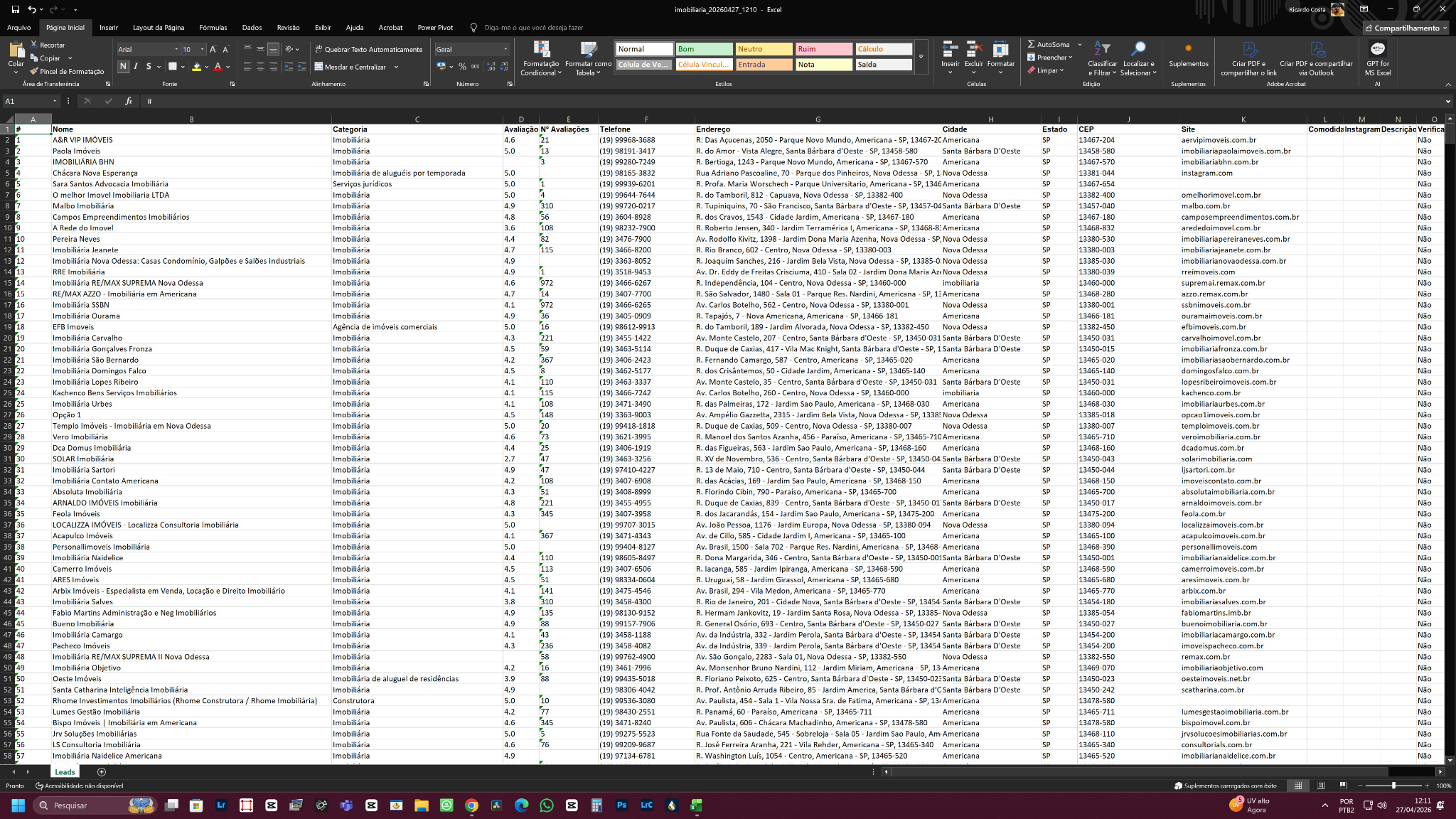Image resolution: width=1456 pixels, height=819 pixels.
Task: Apply the Bom cell style
Action: point(704,49)
